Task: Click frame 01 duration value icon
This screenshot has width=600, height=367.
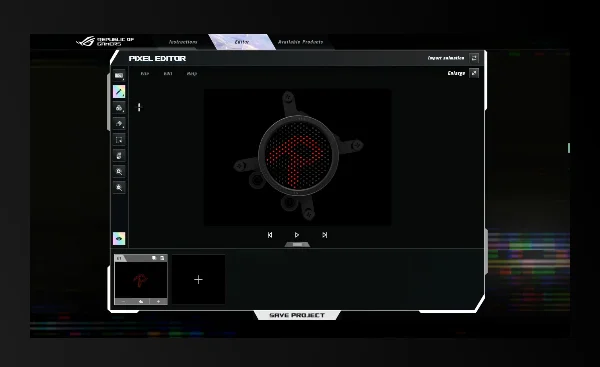Action: (x=141, y=302)
